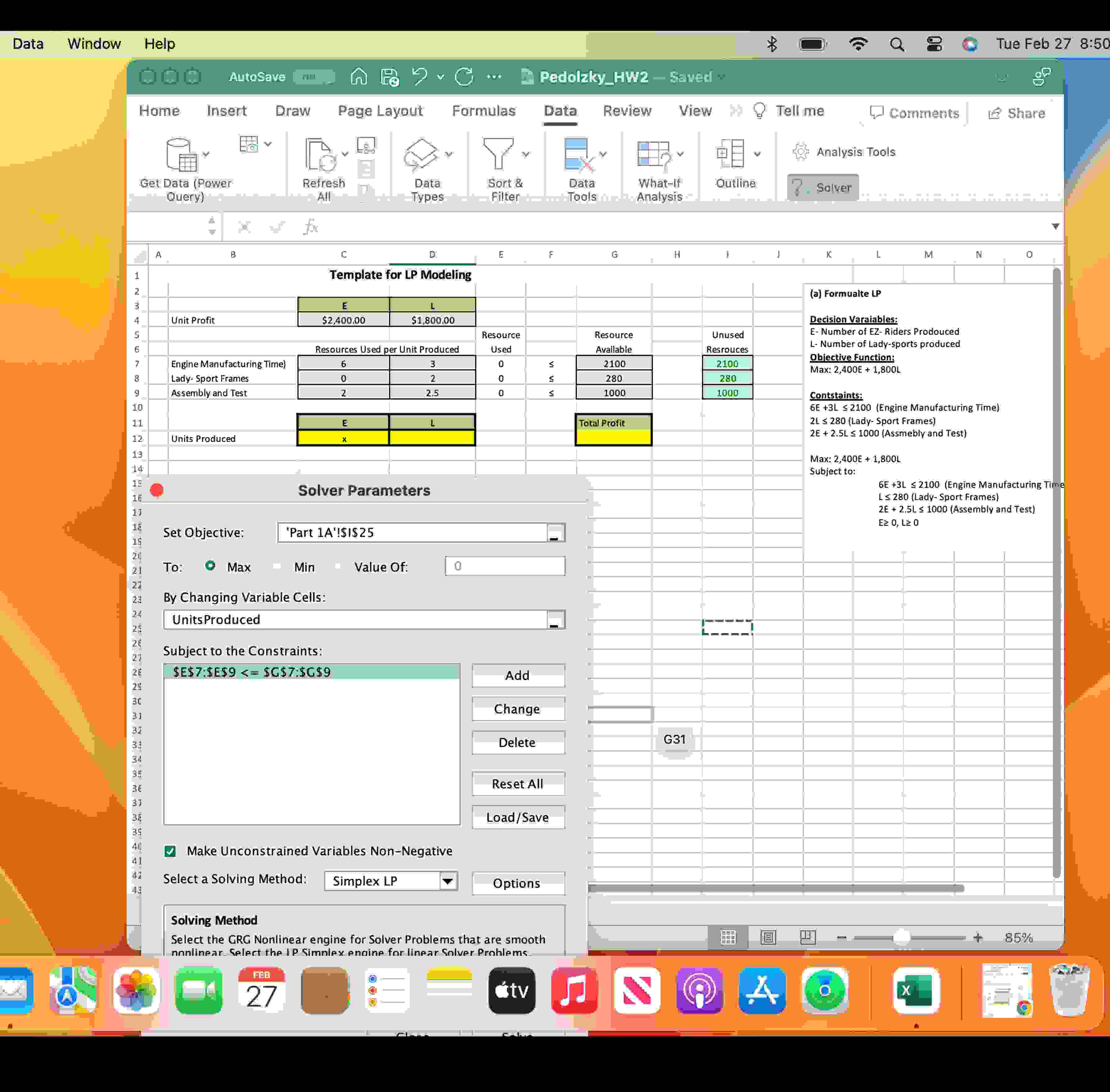Toggle Make Unconstrained Variables Non-Negative checkbox
Image resolution: width=1110 pixels, height=1092 pixels.
(170, 851)
